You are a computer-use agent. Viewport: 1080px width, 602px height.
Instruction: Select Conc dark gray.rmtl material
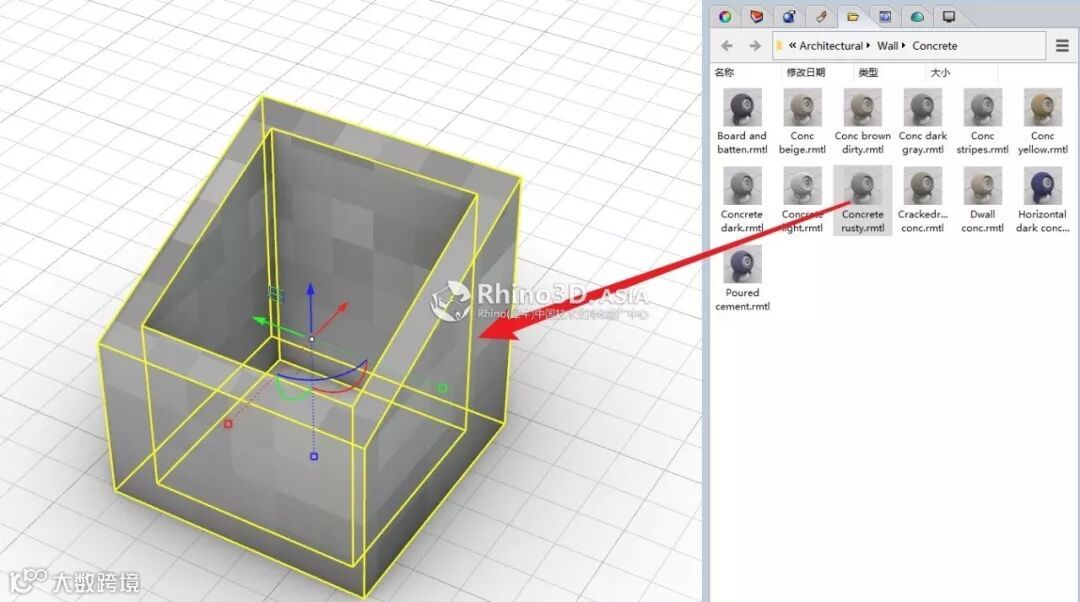click(x=922, y=122)
